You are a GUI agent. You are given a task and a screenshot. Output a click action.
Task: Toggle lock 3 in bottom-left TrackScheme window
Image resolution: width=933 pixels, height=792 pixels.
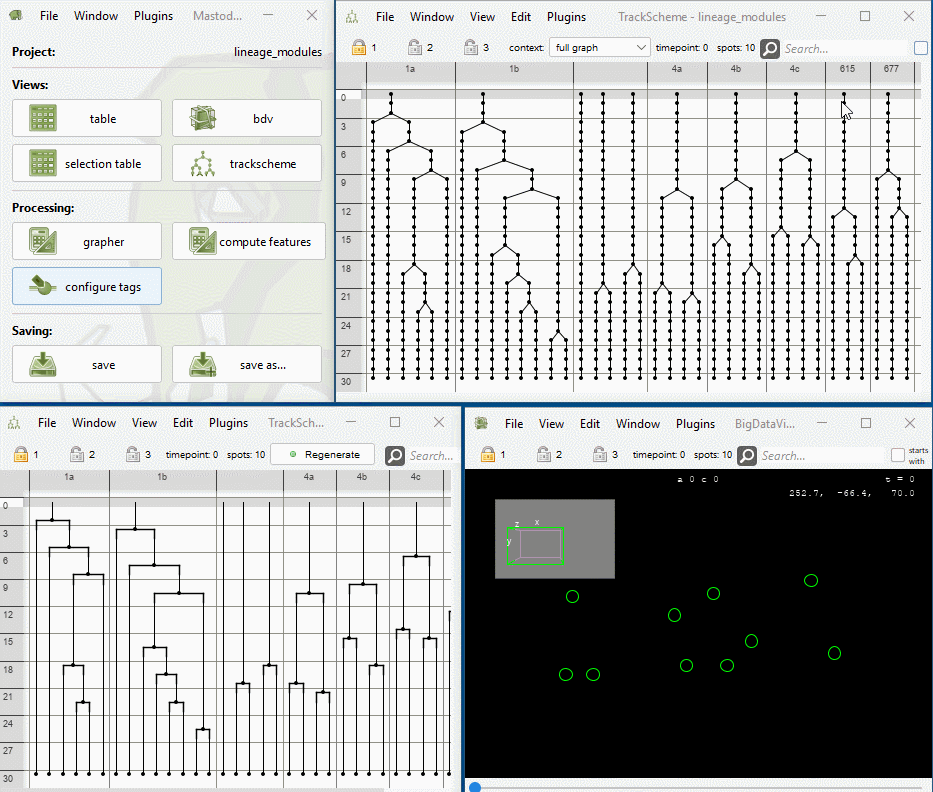[x=133, y=454]
